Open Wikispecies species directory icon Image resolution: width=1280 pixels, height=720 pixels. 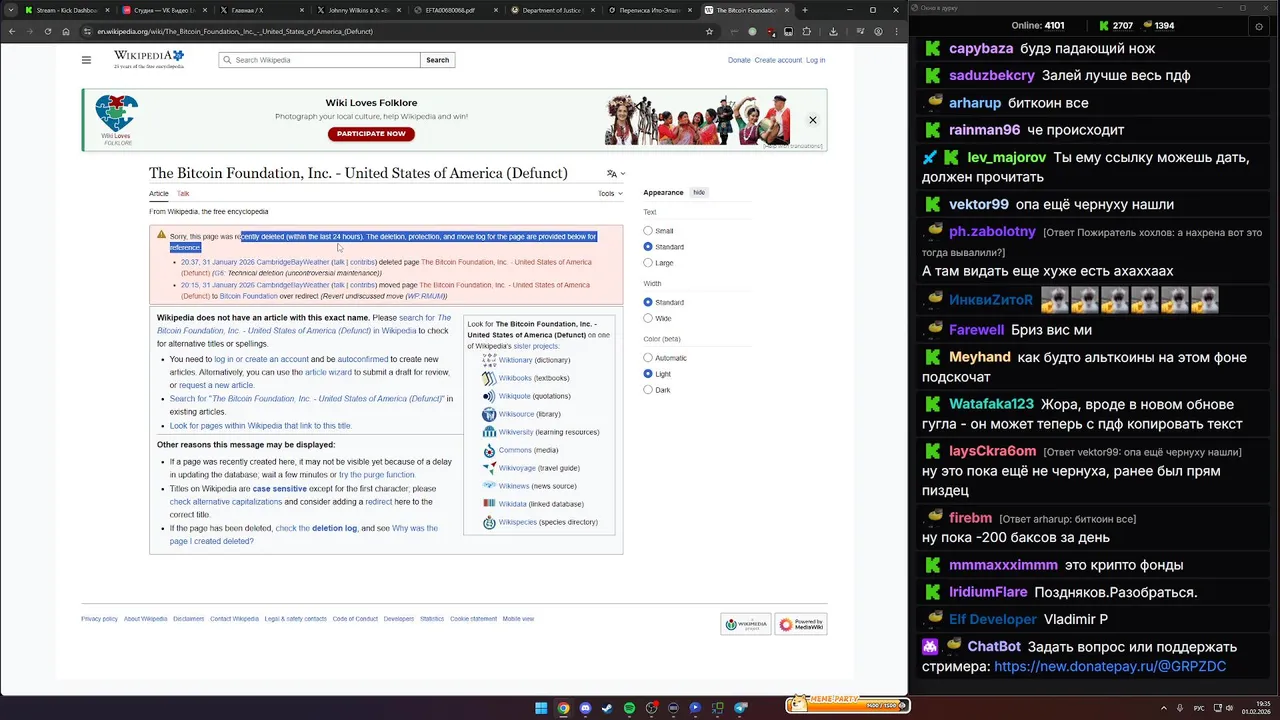489,522
